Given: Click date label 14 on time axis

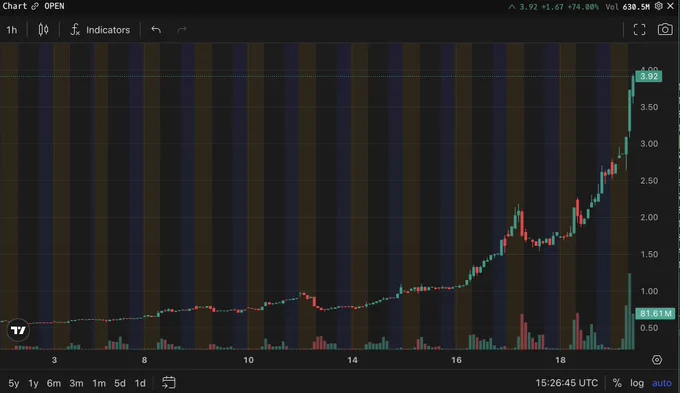Looking at the screenshot, I should click(352, 360).
